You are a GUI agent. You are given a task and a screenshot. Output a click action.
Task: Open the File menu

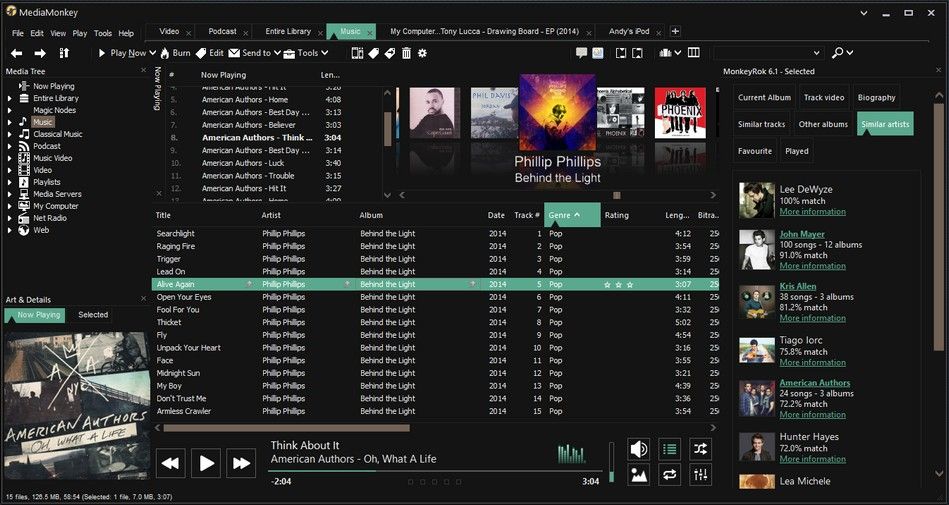(x=18, y=33)
